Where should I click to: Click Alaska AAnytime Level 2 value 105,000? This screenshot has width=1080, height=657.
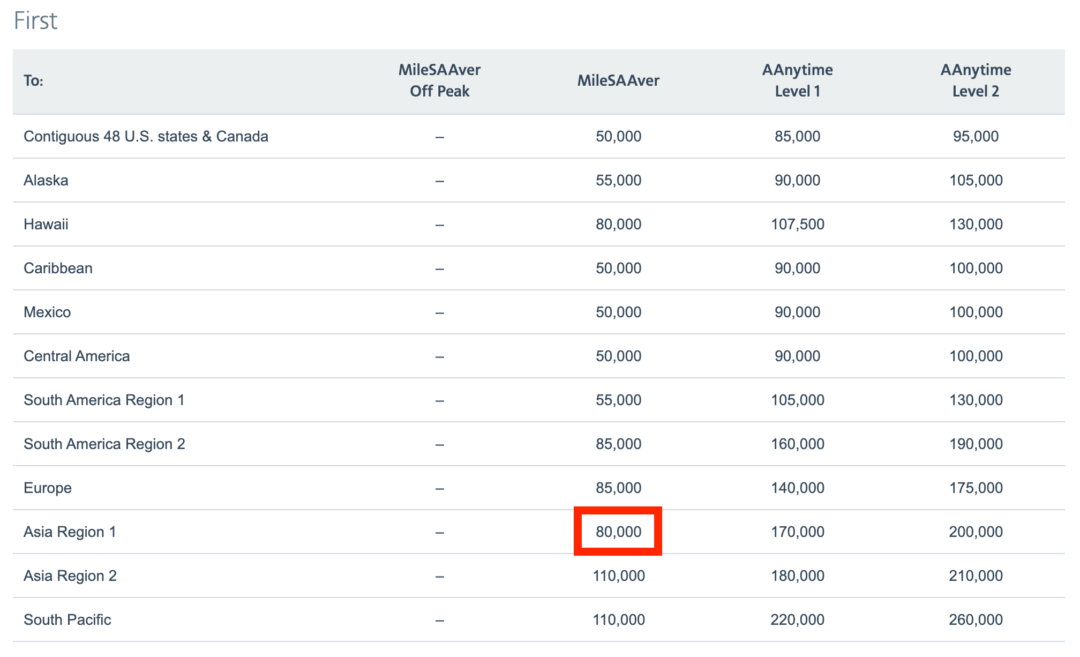coord(975,180)
